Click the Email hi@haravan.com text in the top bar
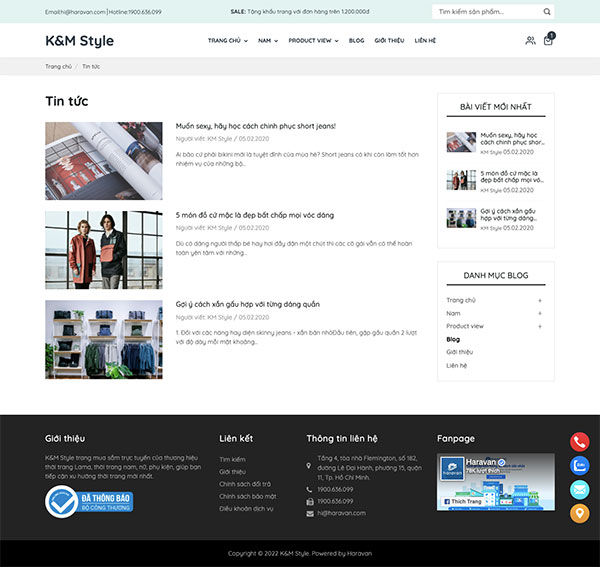The width and height of the screenshot is (600, 567). coord(75,12)
